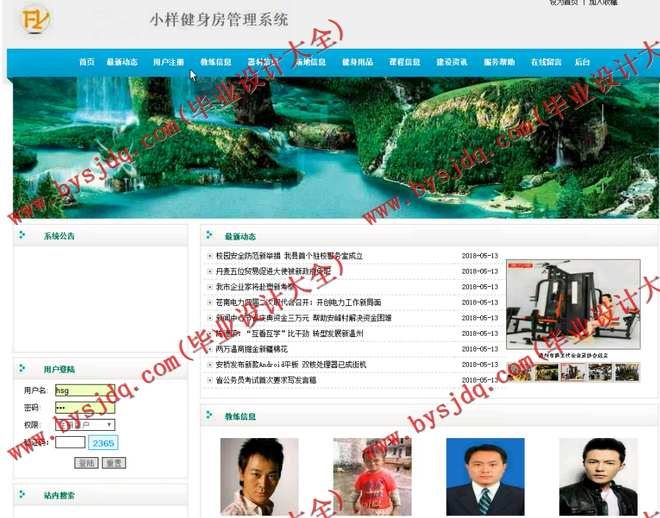Select fourth small thumbnail under the slideshow
This screenshot has width=660, height=518.
click(600, 372)
